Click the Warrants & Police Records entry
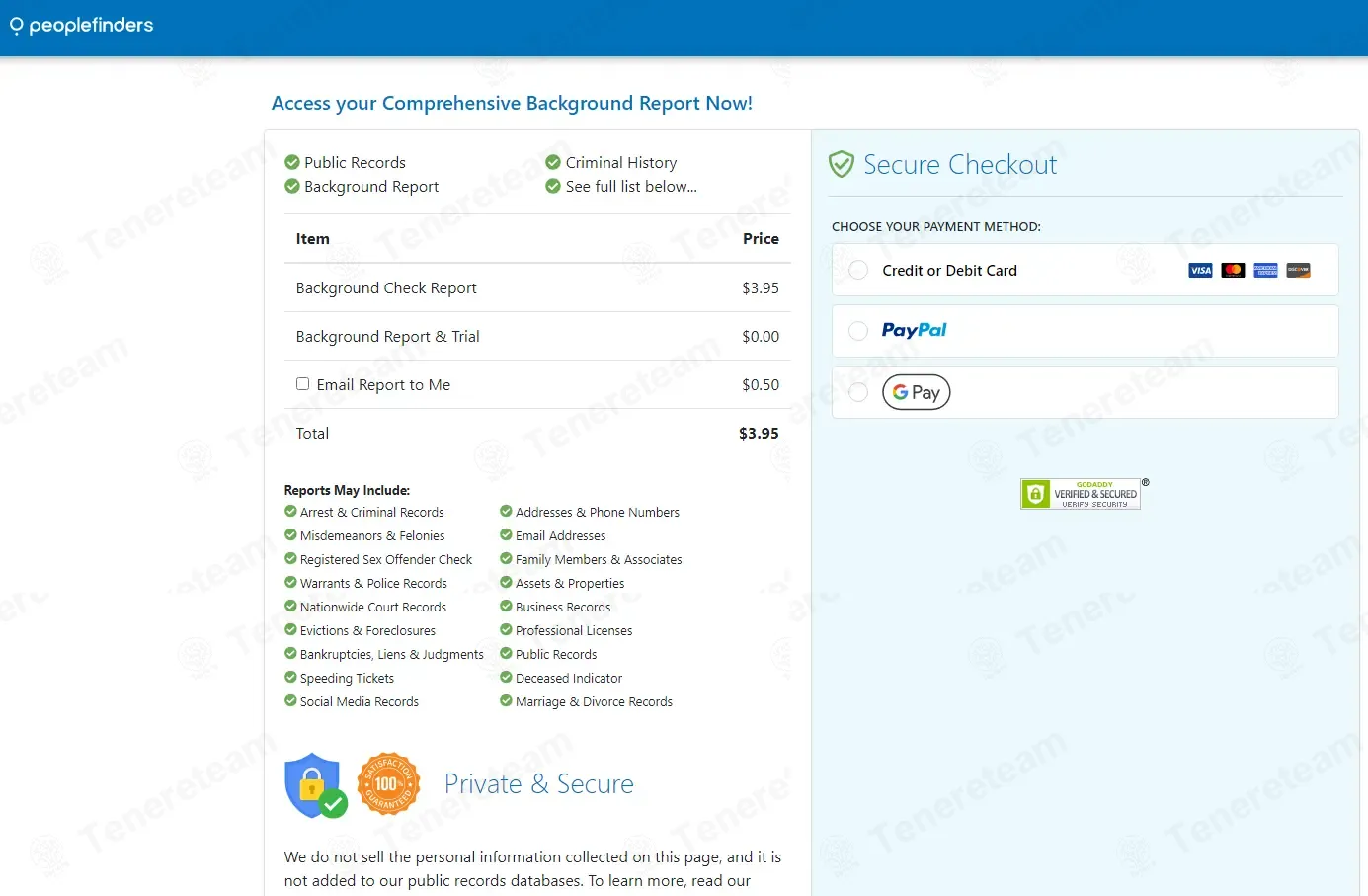 pos(373,584)
